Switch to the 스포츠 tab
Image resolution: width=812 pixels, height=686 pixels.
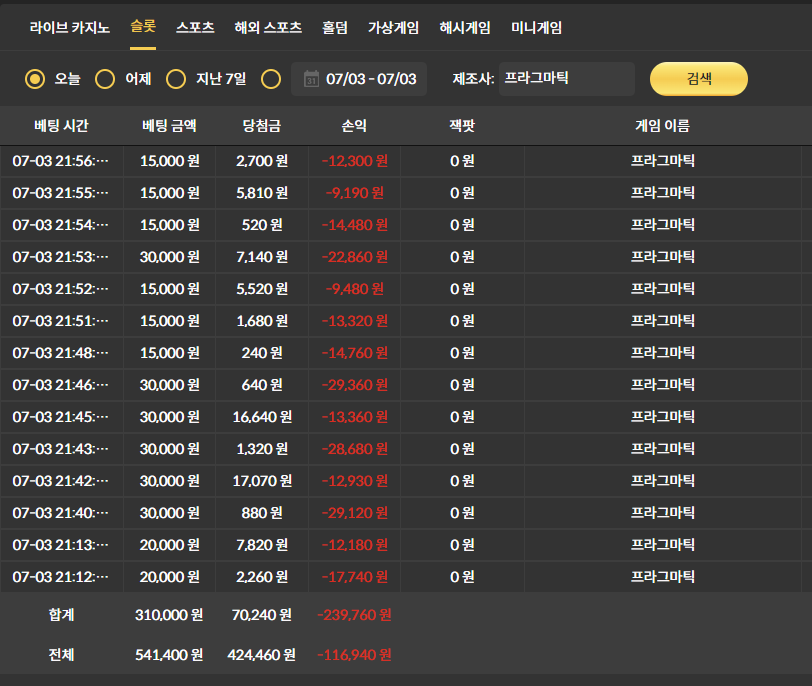[x=195, y=27]
